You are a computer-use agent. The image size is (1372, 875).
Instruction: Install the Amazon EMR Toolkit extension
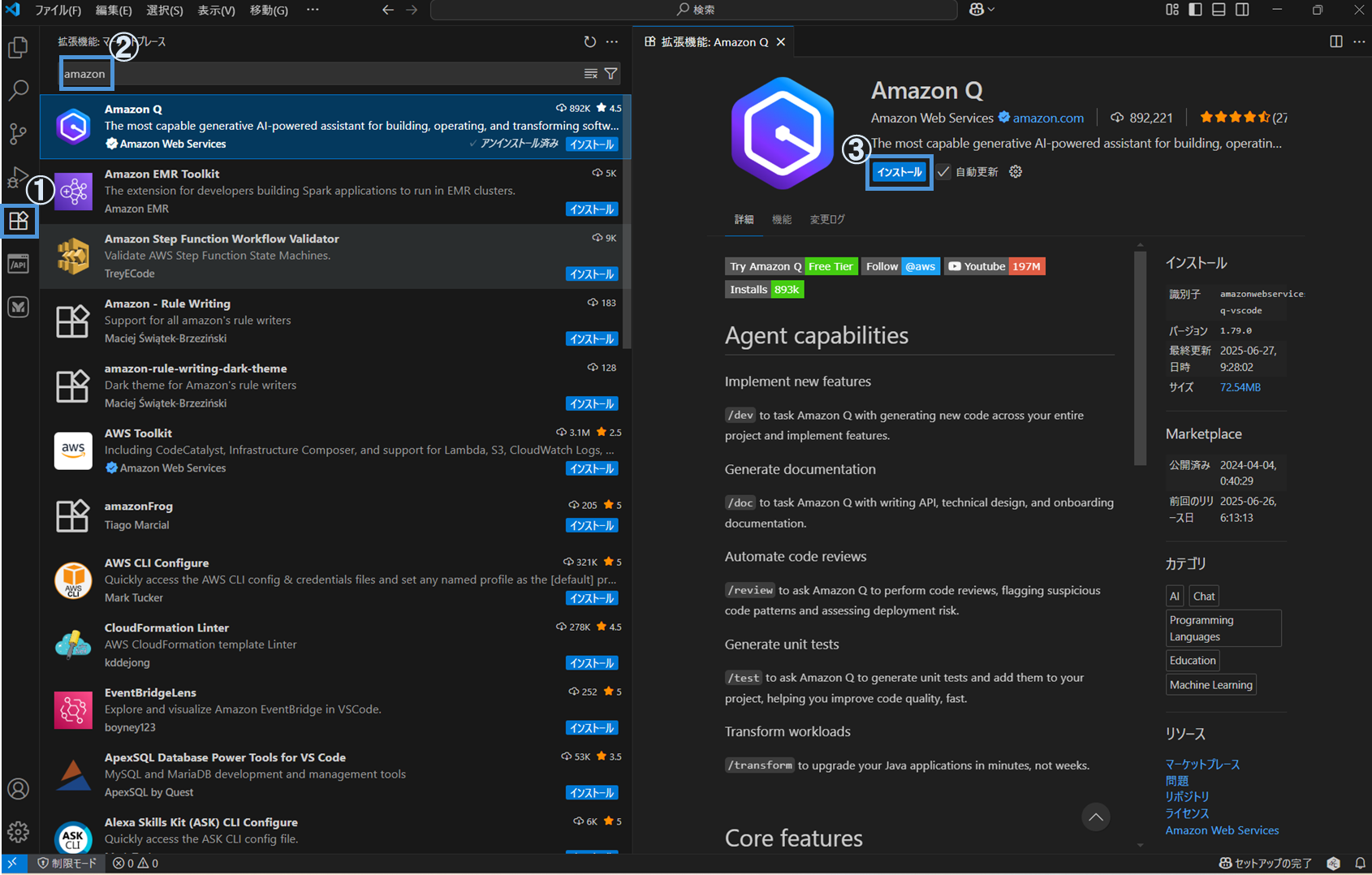(x=592, y=209)
